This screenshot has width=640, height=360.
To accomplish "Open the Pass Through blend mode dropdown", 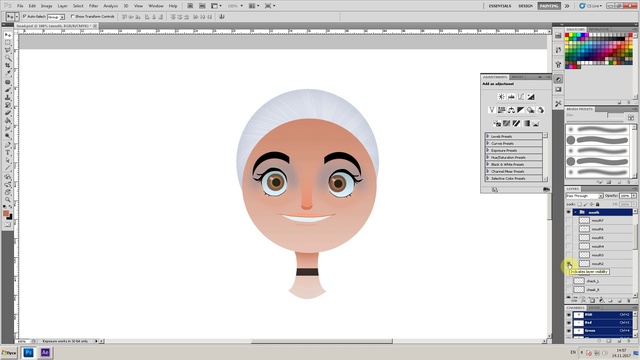I will coord(584,196).
